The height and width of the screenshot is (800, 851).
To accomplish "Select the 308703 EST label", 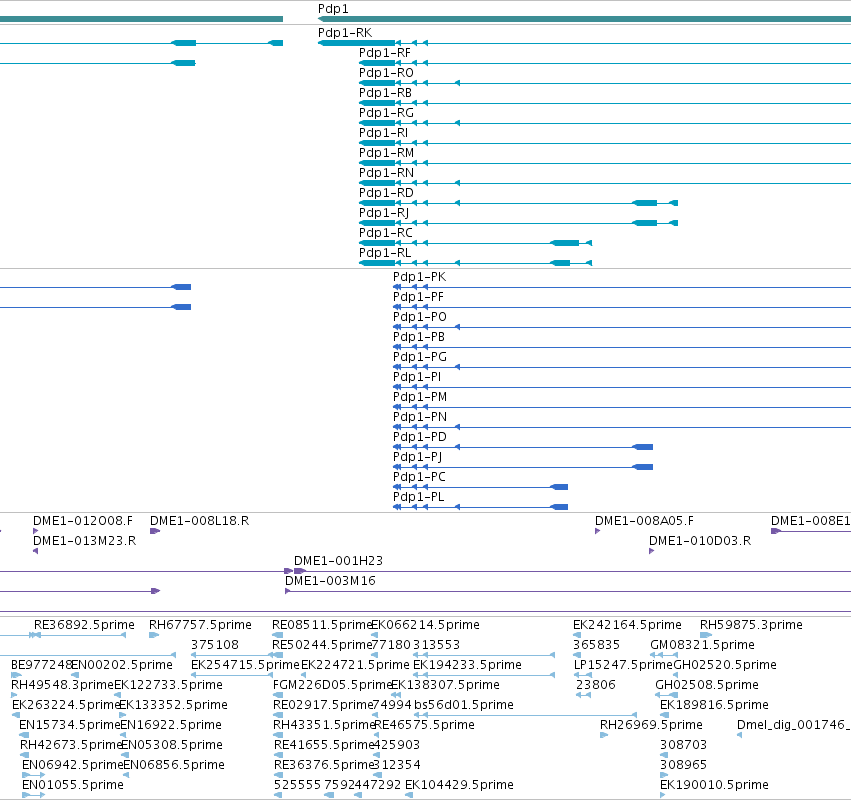I will [x=683, y=745].
